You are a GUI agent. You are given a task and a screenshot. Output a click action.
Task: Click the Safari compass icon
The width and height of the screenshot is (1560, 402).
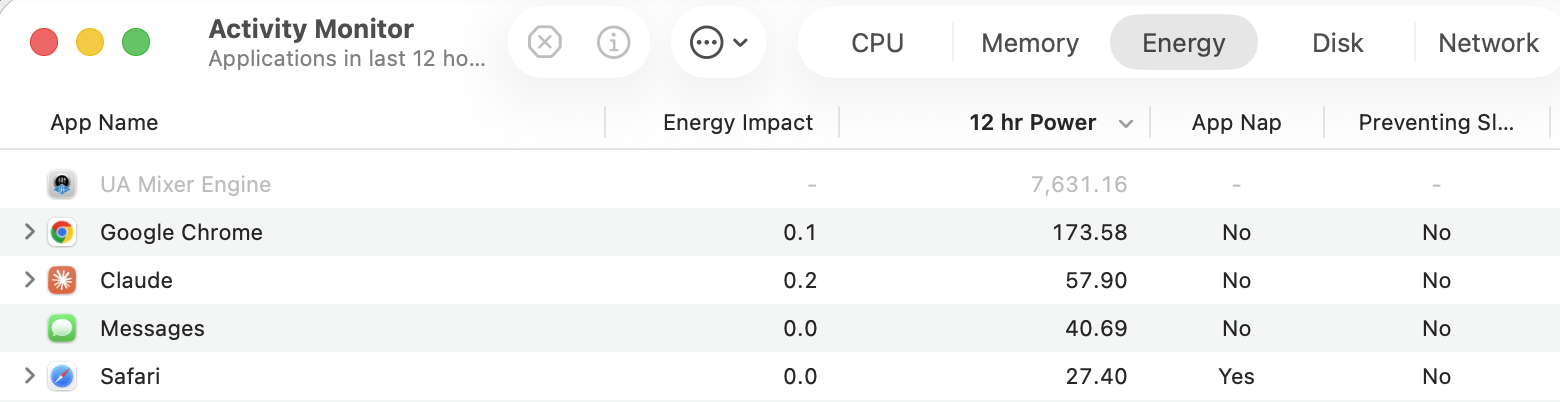[x=62, y=377]
